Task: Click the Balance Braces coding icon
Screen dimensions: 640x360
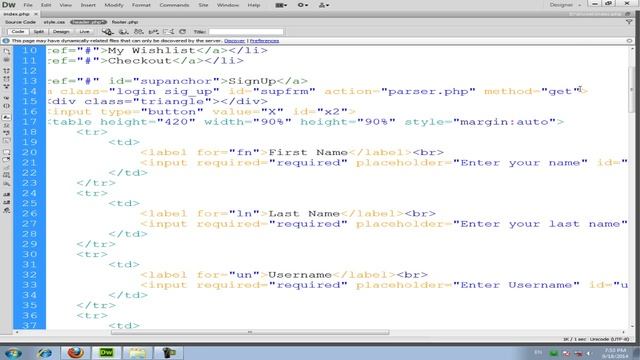Action: [7, 106]
